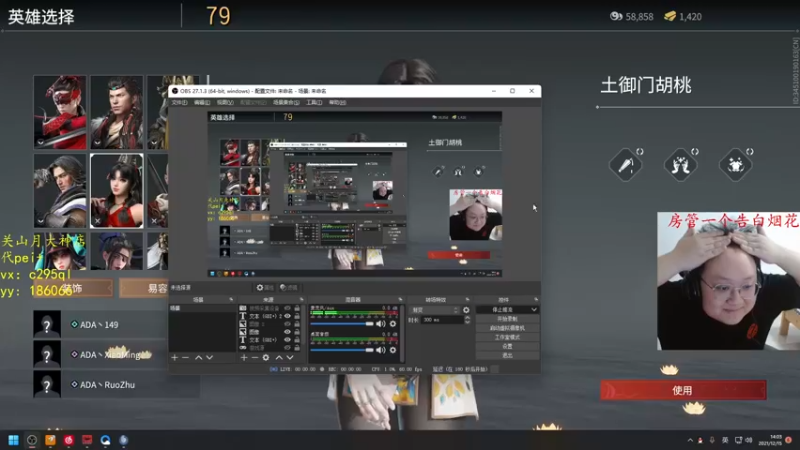800x450 pixels.
Task: Click the first skill icon in hero panel
Action: tap(626, 165)
